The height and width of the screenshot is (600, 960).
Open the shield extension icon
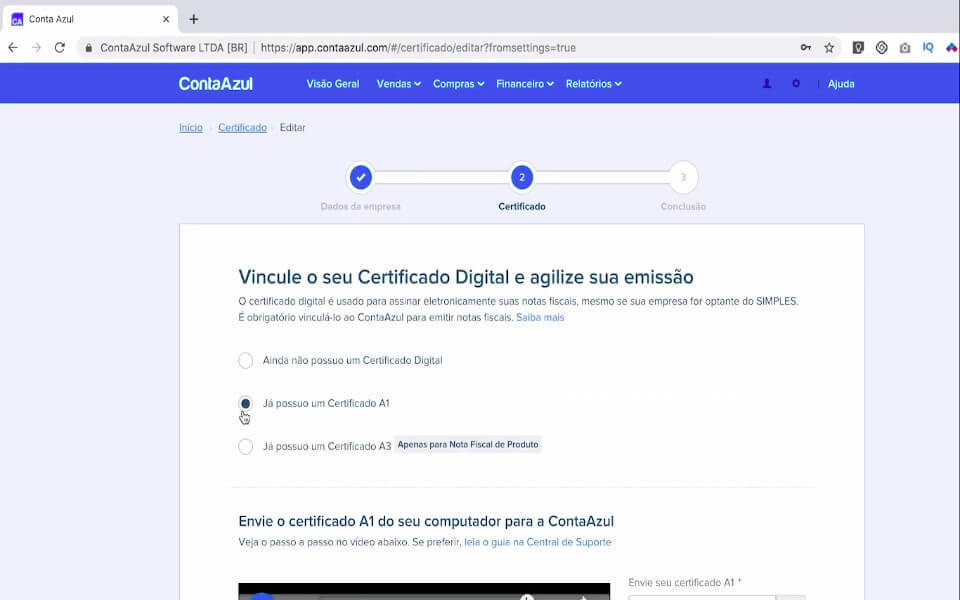858,47
